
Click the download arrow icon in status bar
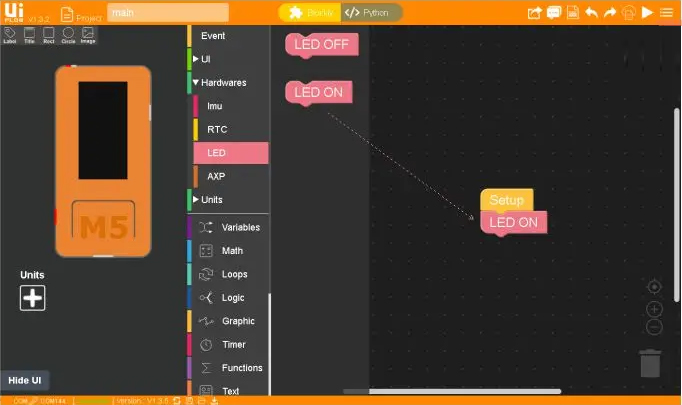[214, 401]
